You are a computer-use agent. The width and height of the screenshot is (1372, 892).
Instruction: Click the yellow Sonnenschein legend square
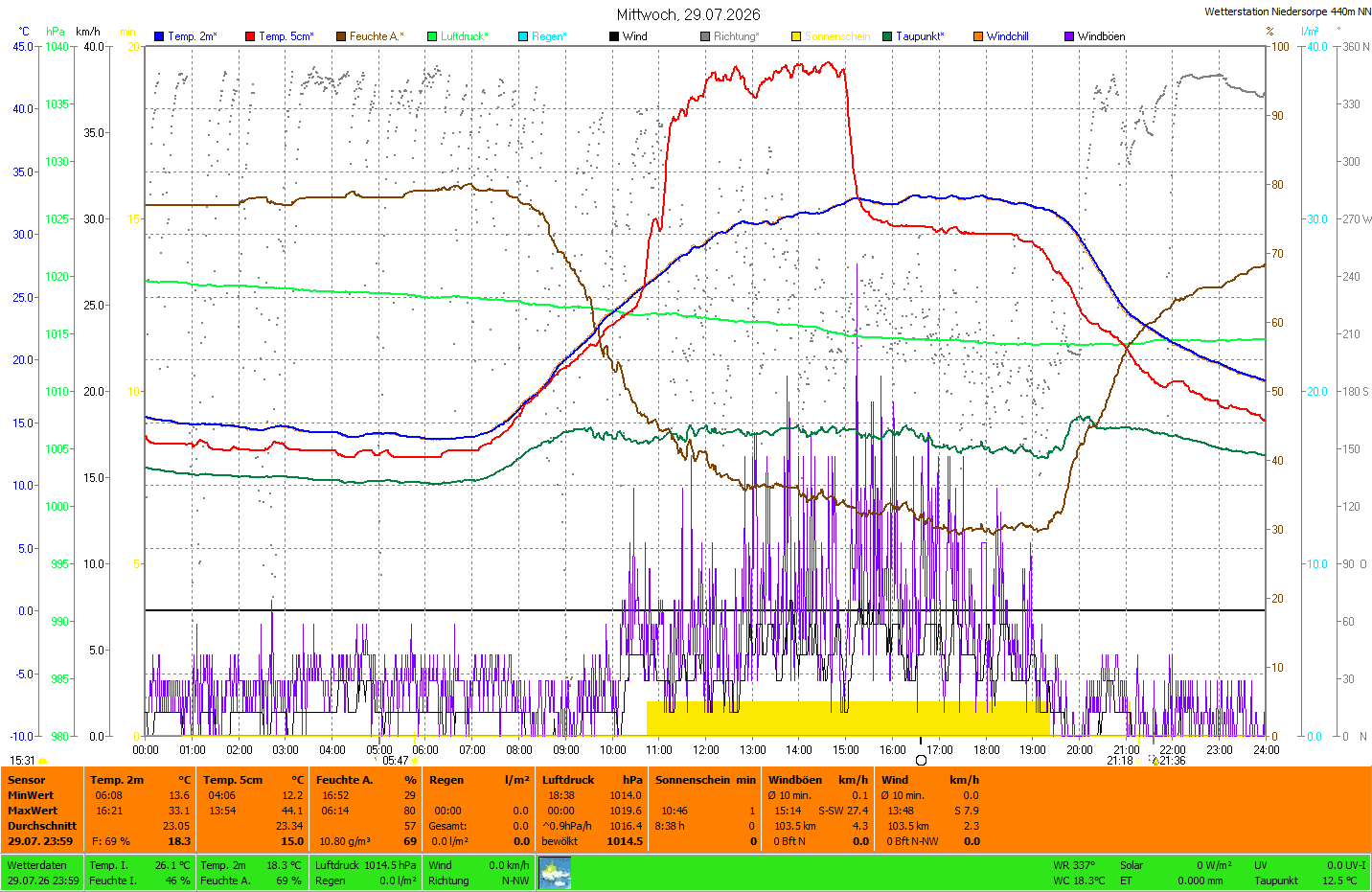796,36
